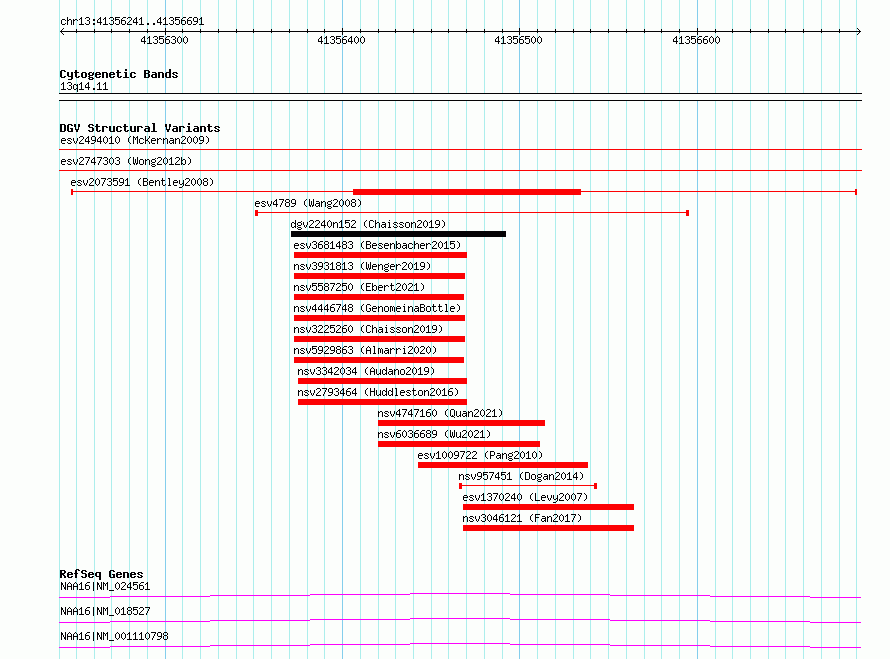Open the esv2073591 (Bentley2008) variant

point(142,182)
